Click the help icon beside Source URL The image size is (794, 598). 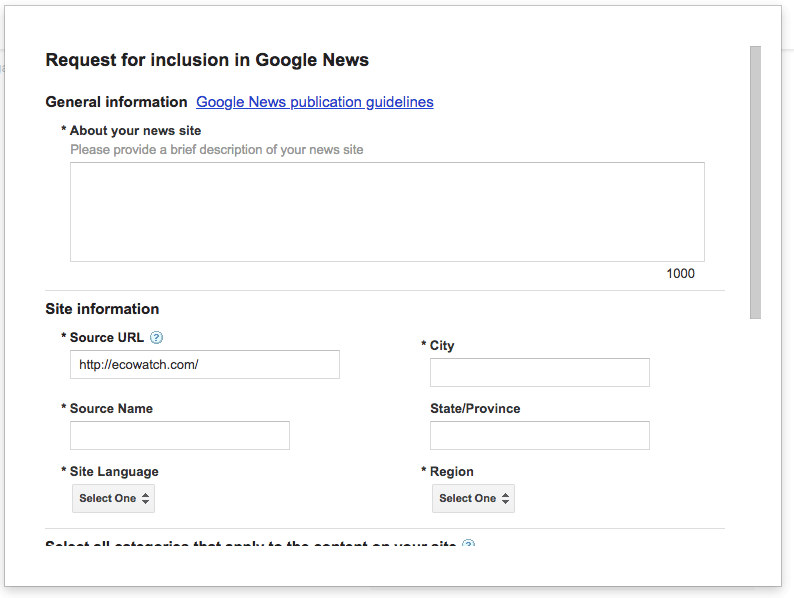click(156, 338)
